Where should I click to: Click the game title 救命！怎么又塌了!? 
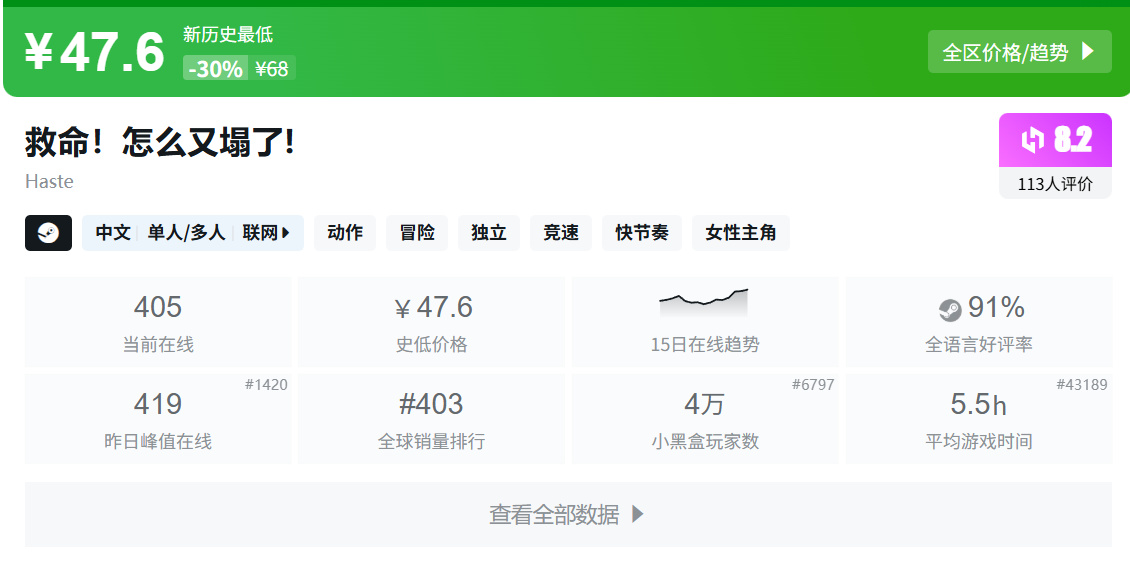click(x=160, y=142)
